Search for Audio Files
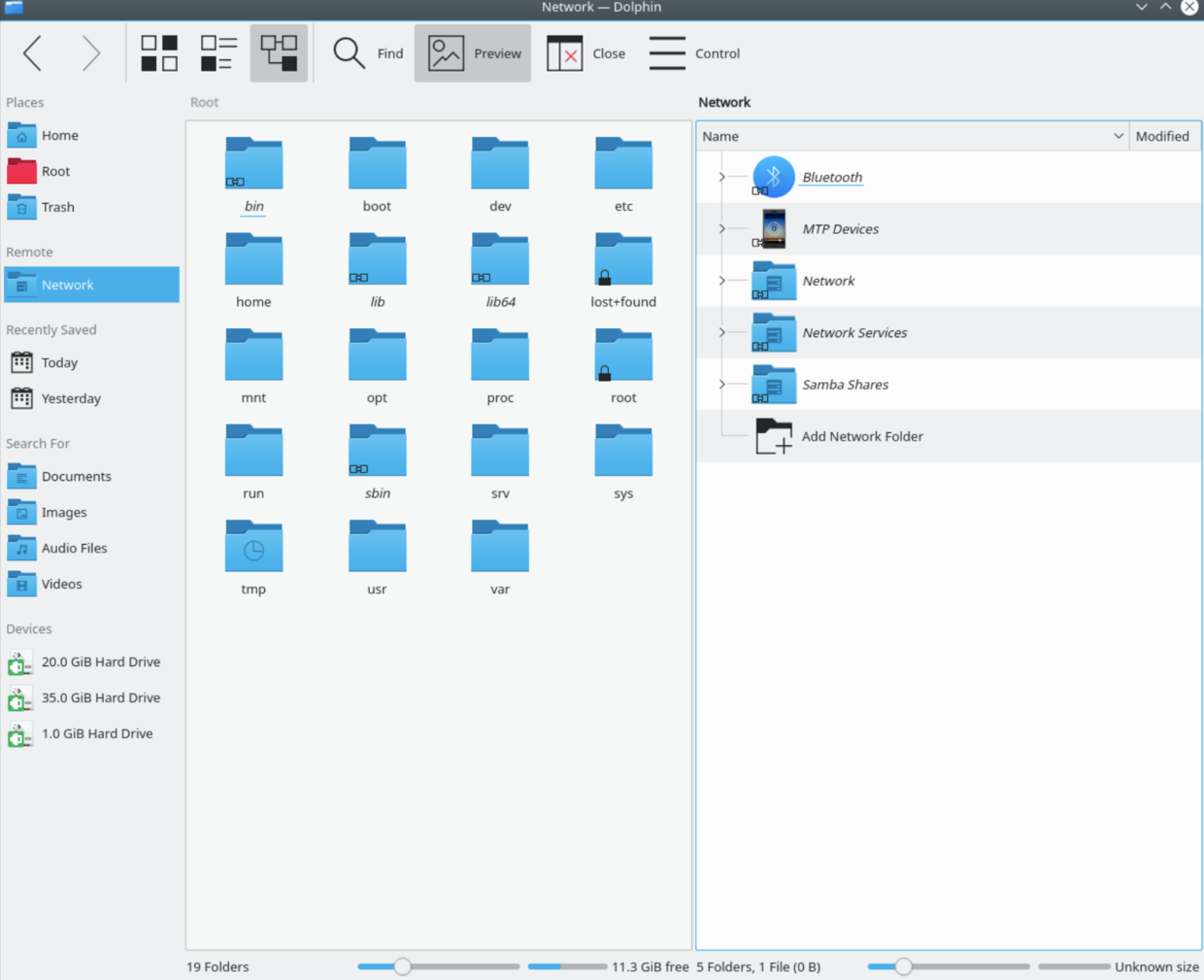This screenshot has width=1204, height=980. tap(91, 549)
